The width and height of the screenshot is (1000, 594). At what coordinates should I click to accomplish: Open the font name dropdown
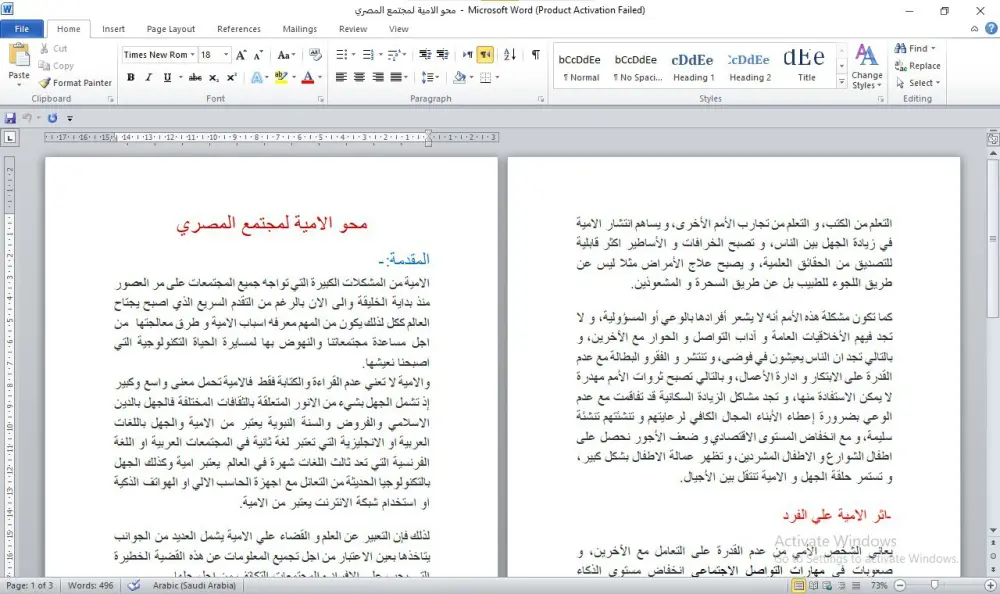(192, 52)
